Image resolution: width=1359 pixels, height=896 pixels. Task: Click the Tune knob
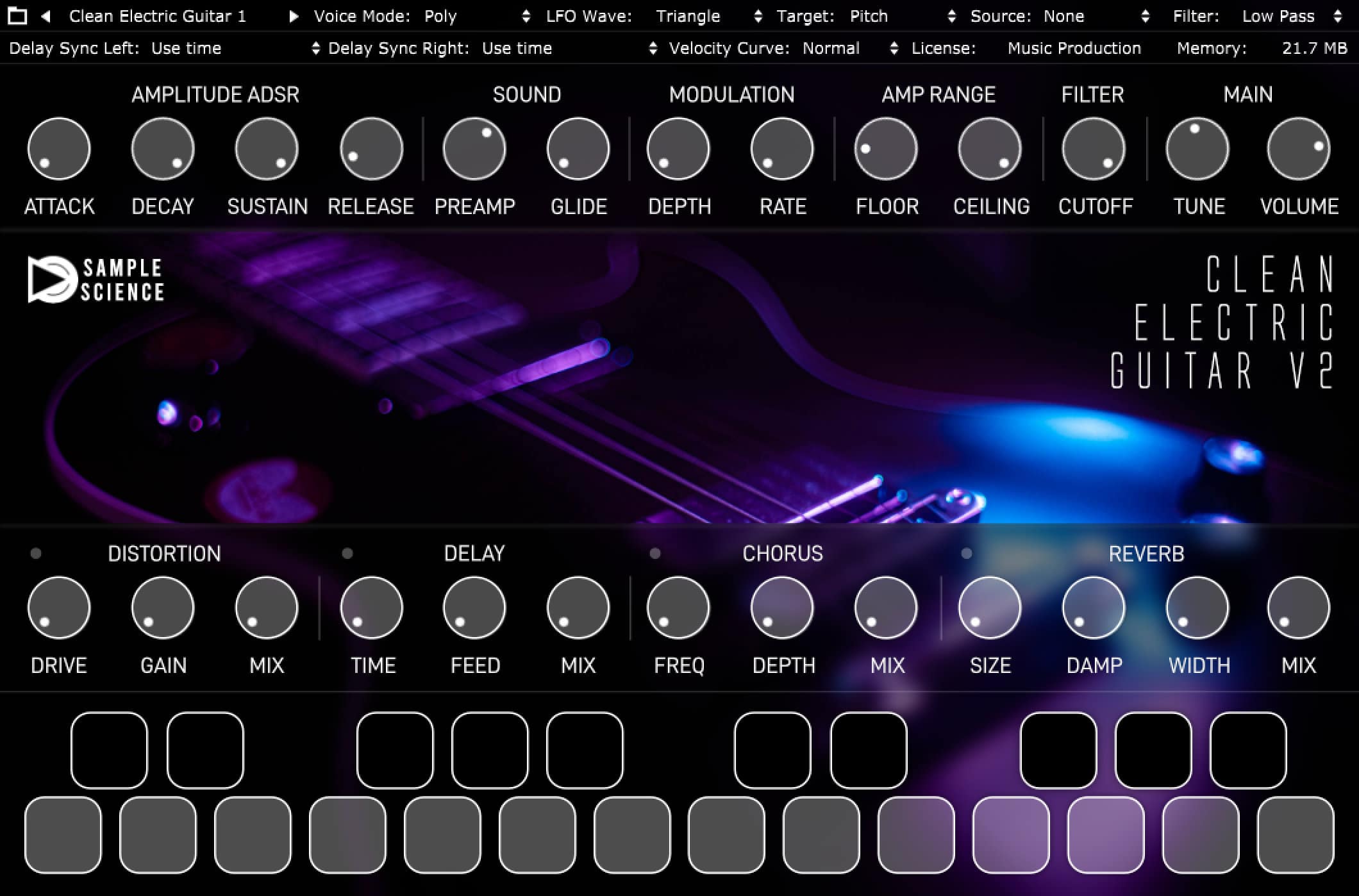1197,149
